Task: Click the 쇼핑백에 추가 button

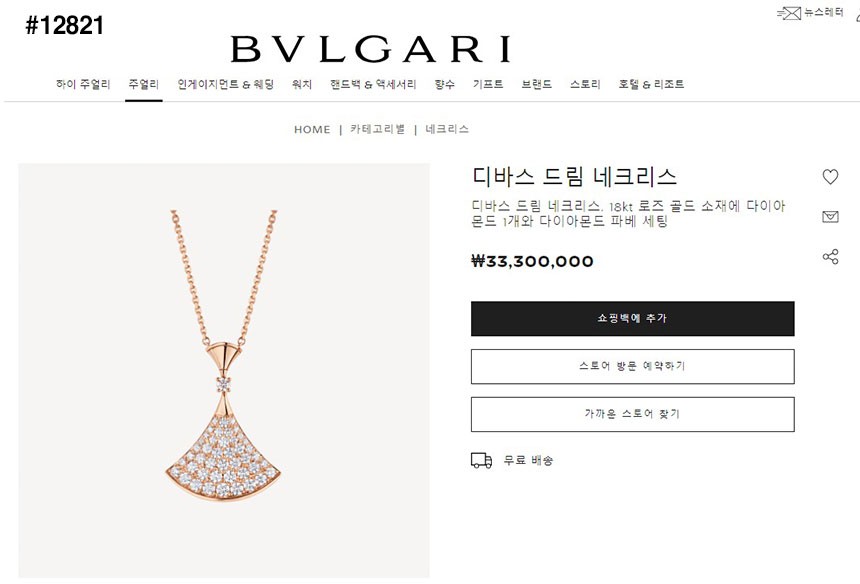Action: 632,319
